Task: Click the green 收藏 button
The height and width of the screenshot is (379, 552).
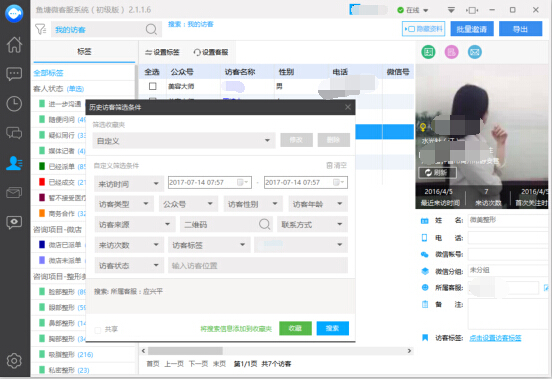Action: (295, 328)
